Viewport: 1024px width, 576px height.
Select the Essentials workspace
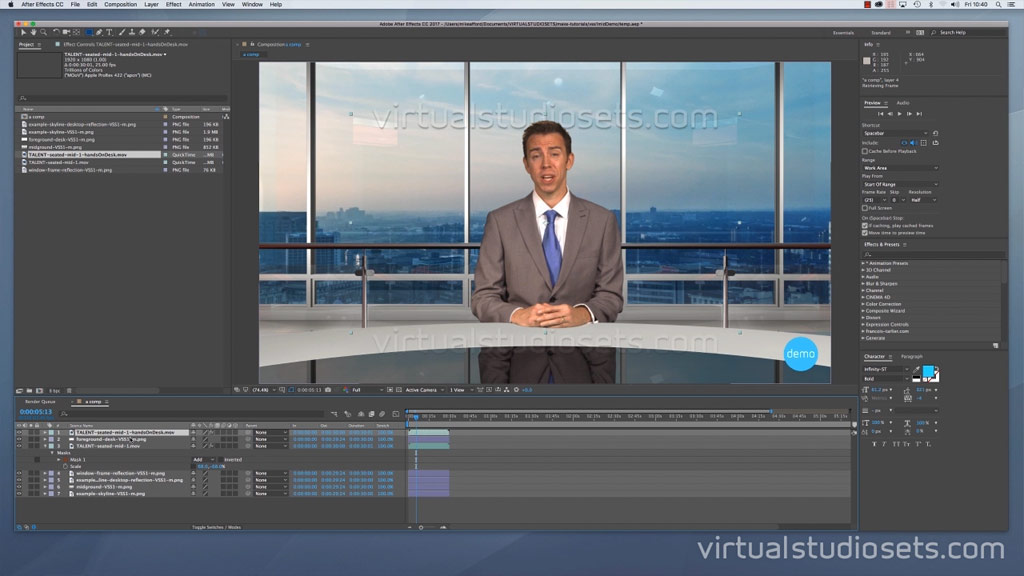(843, 33)
